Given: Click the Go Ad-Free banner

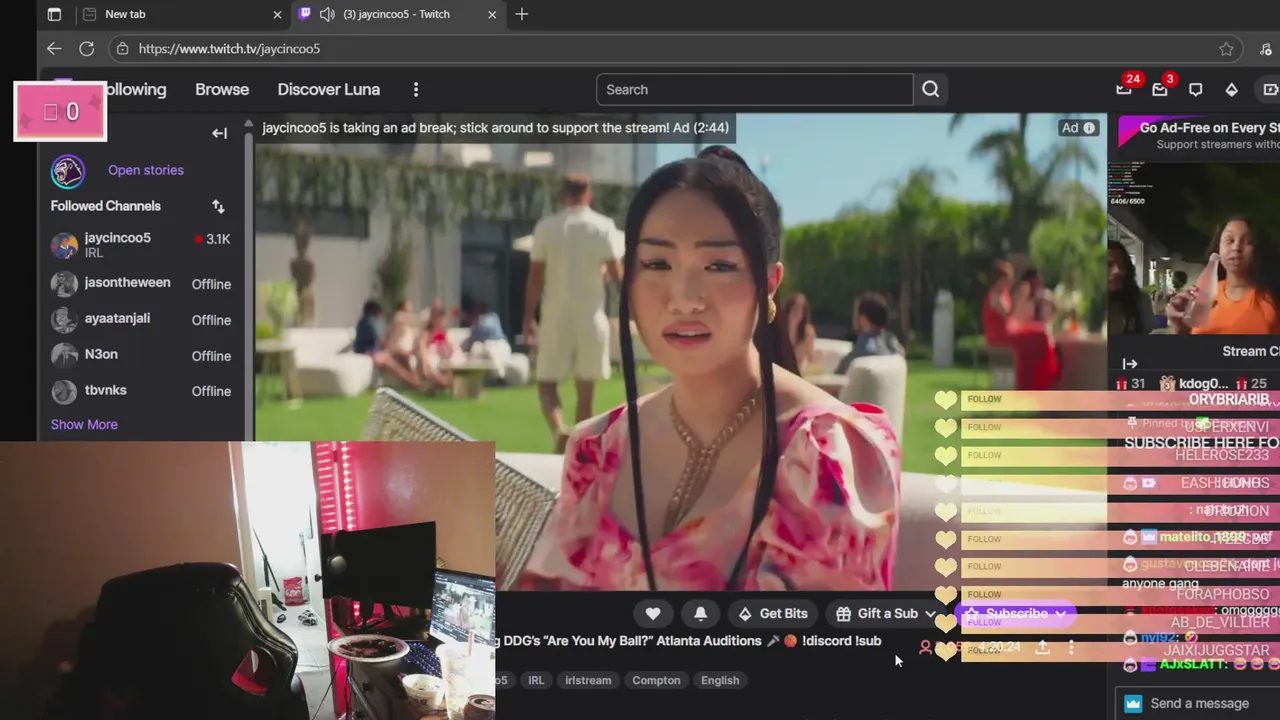Looking at the screenshot, I should (x=1198, y=135).
